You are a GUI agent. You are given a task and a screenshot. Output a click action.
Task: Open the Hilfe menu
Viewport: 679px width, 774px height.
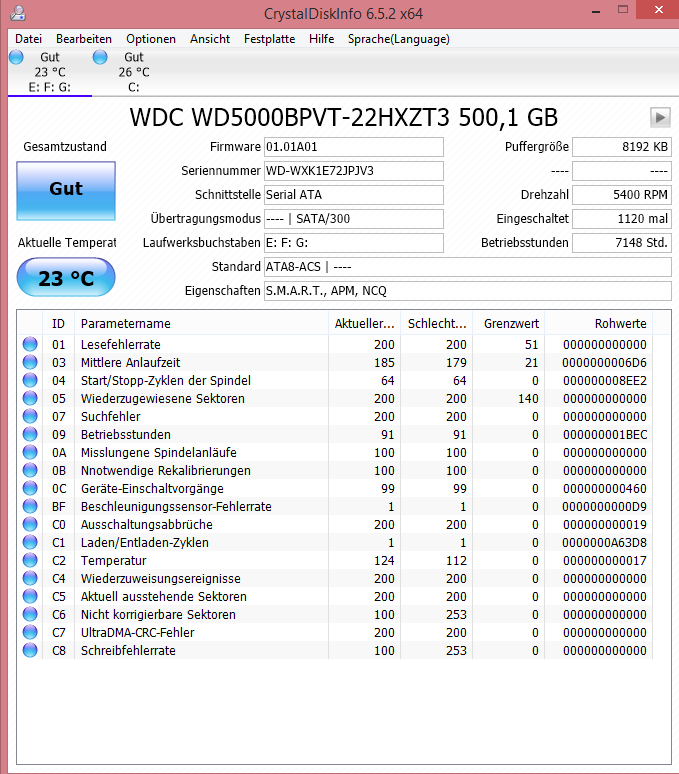click(x=322, y=39)
